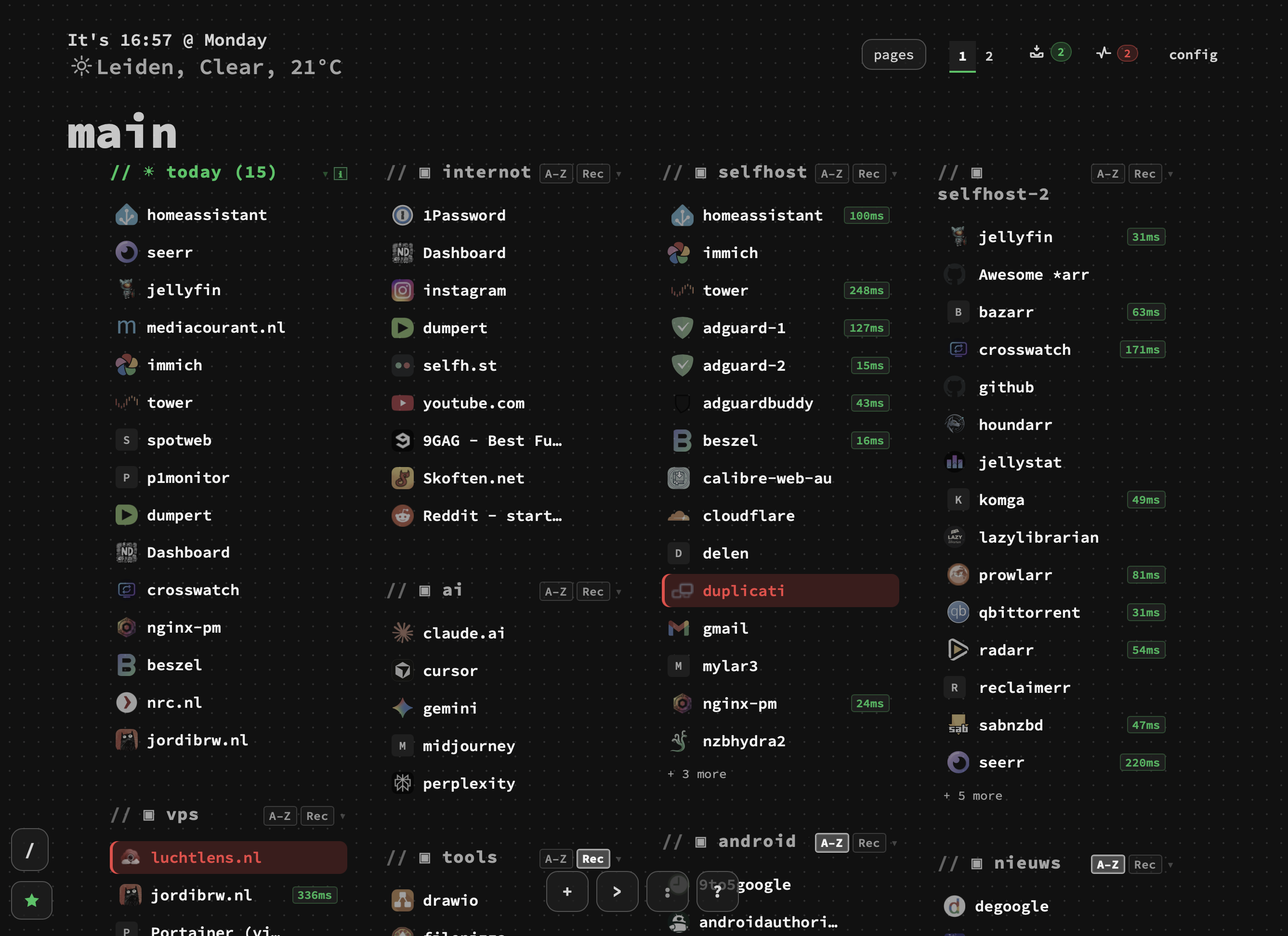Click the 336ms badge beside jordibrw.nl

[x=314, y=895]
